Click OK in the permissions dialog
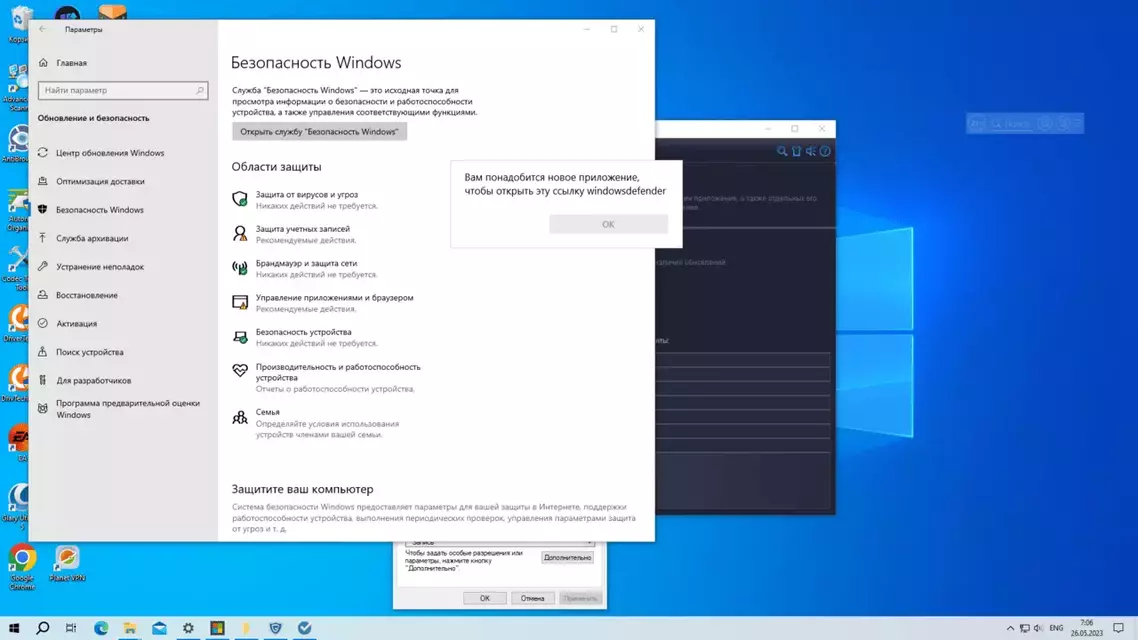1138x640 pixels. click(x=485, y=598)
